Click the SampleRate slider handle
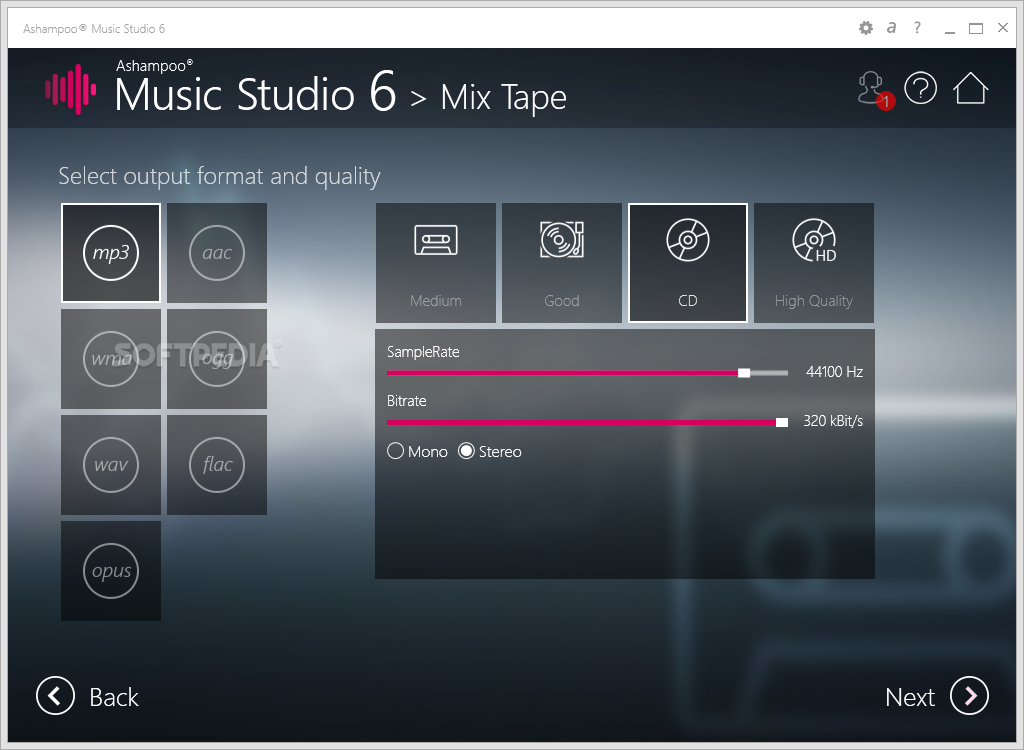The image size is (1024, 750). tap(744, 373)
